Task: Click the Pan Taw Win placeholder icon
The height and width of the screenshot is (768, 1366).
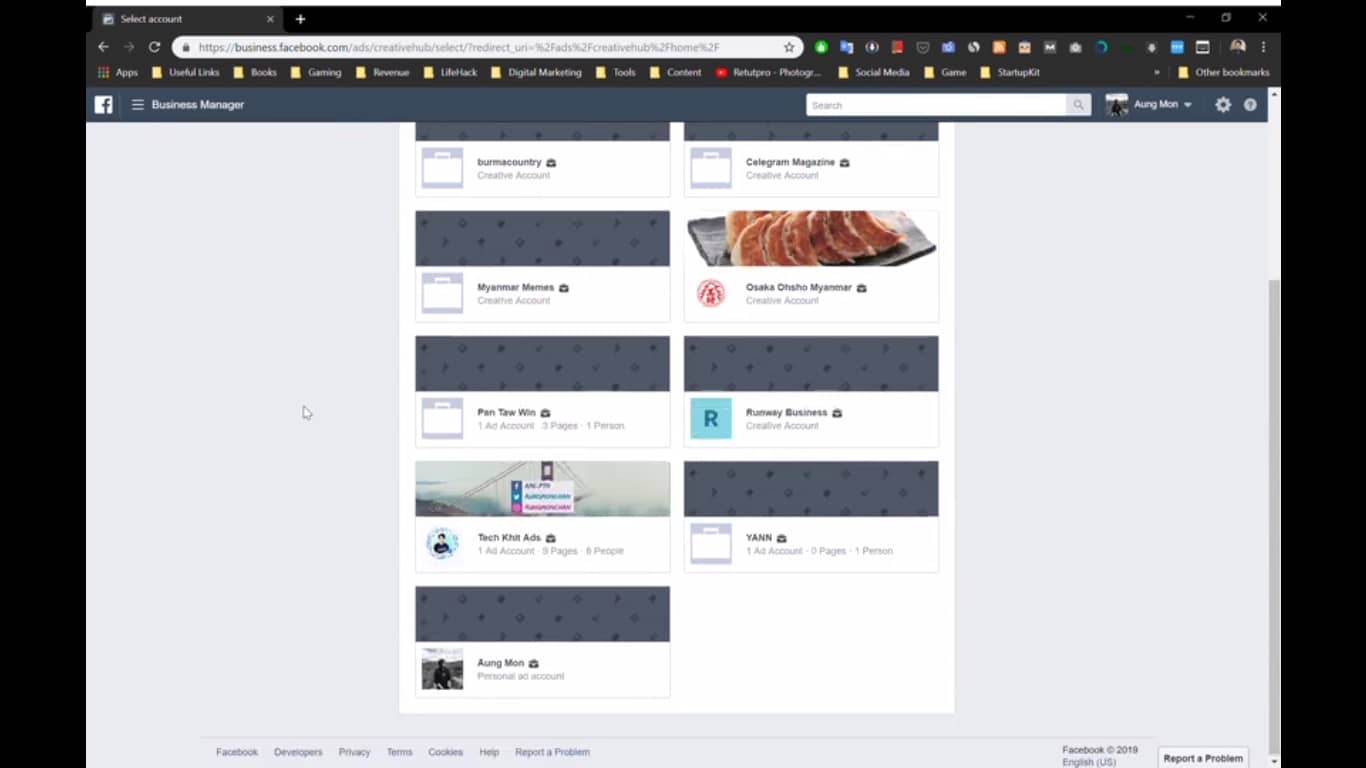Action: [x=442, y=419]
